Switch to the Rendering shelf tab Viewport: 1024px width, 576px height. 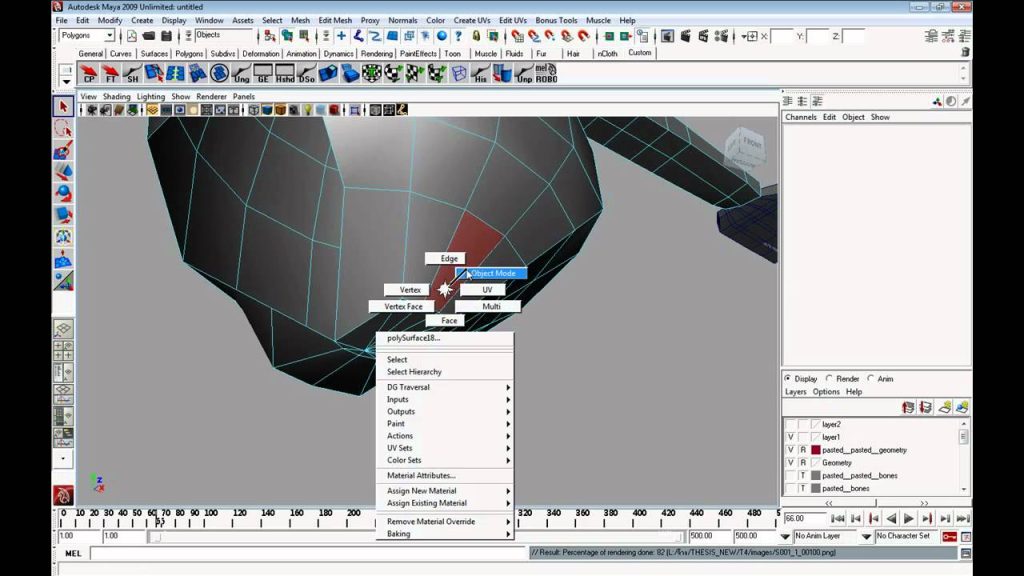(377, 54)
